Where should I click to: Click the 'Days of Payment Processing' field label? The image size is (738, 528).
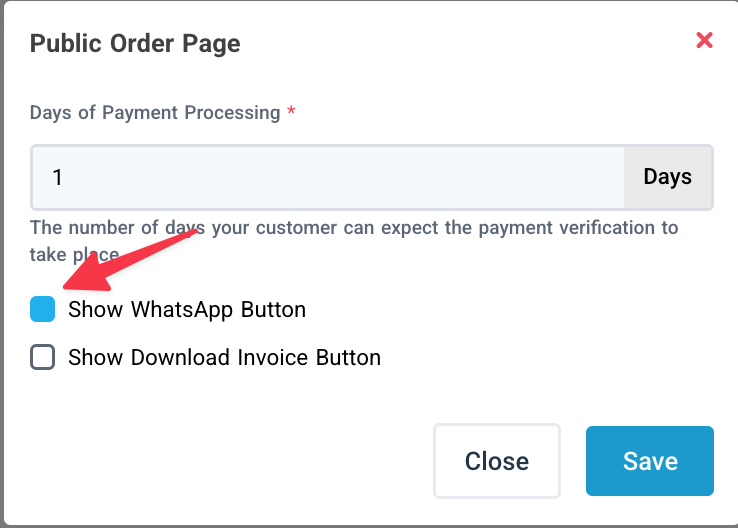(155, 112)
